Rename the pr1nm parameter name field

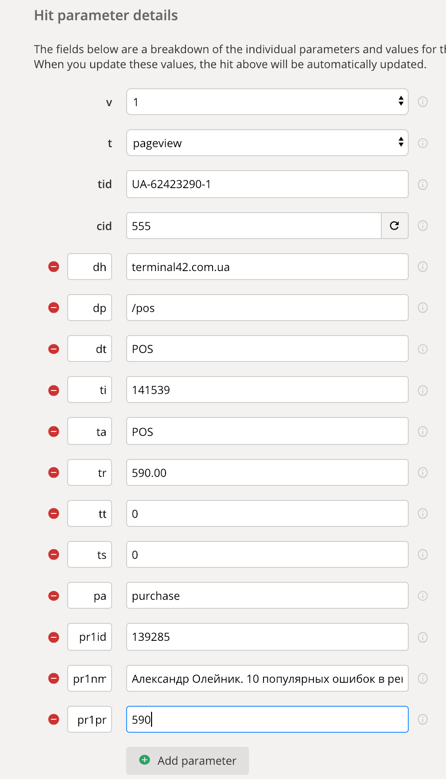(89, 678)
